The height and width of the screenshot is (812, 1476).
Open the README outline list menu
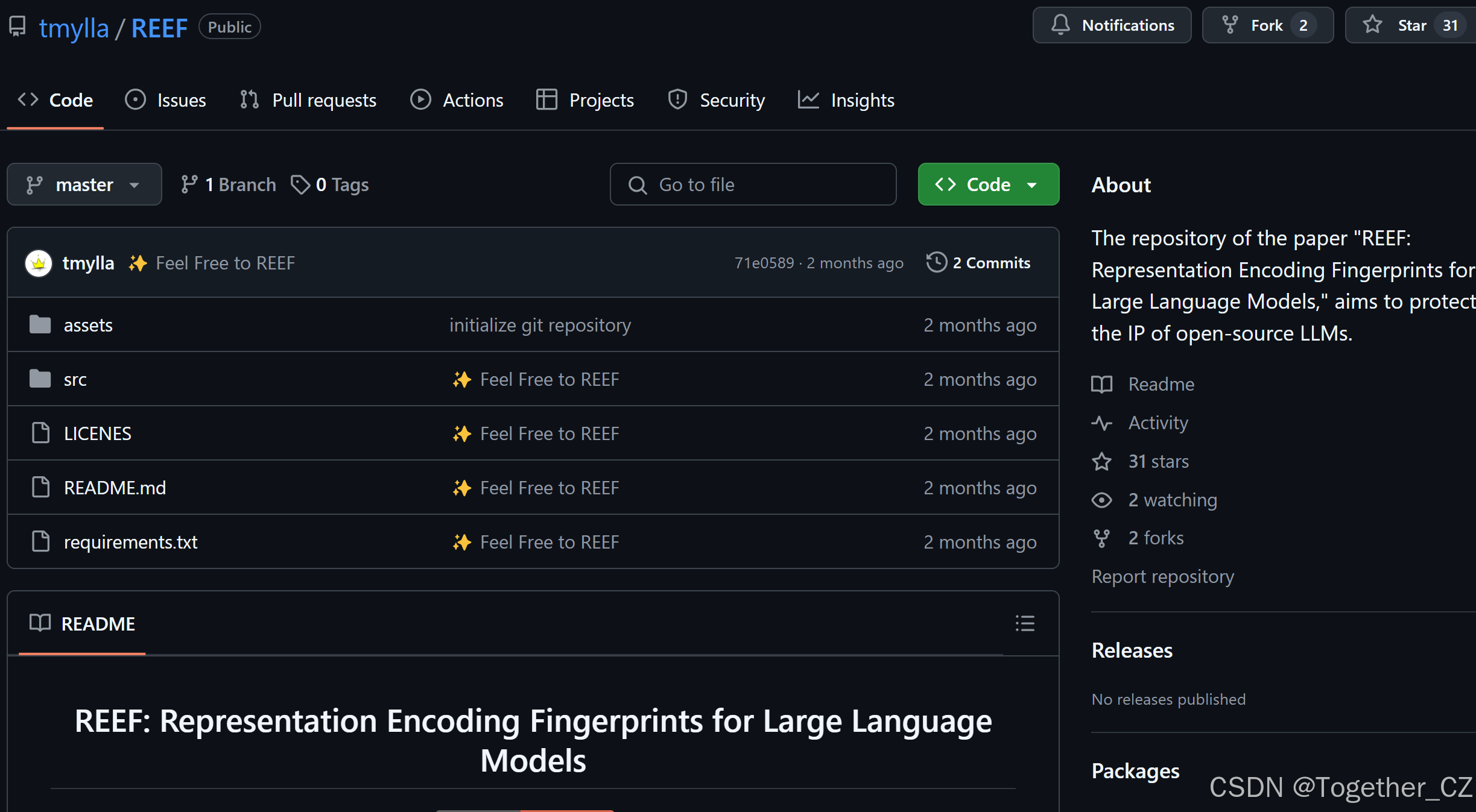(x=1025, y=623)
